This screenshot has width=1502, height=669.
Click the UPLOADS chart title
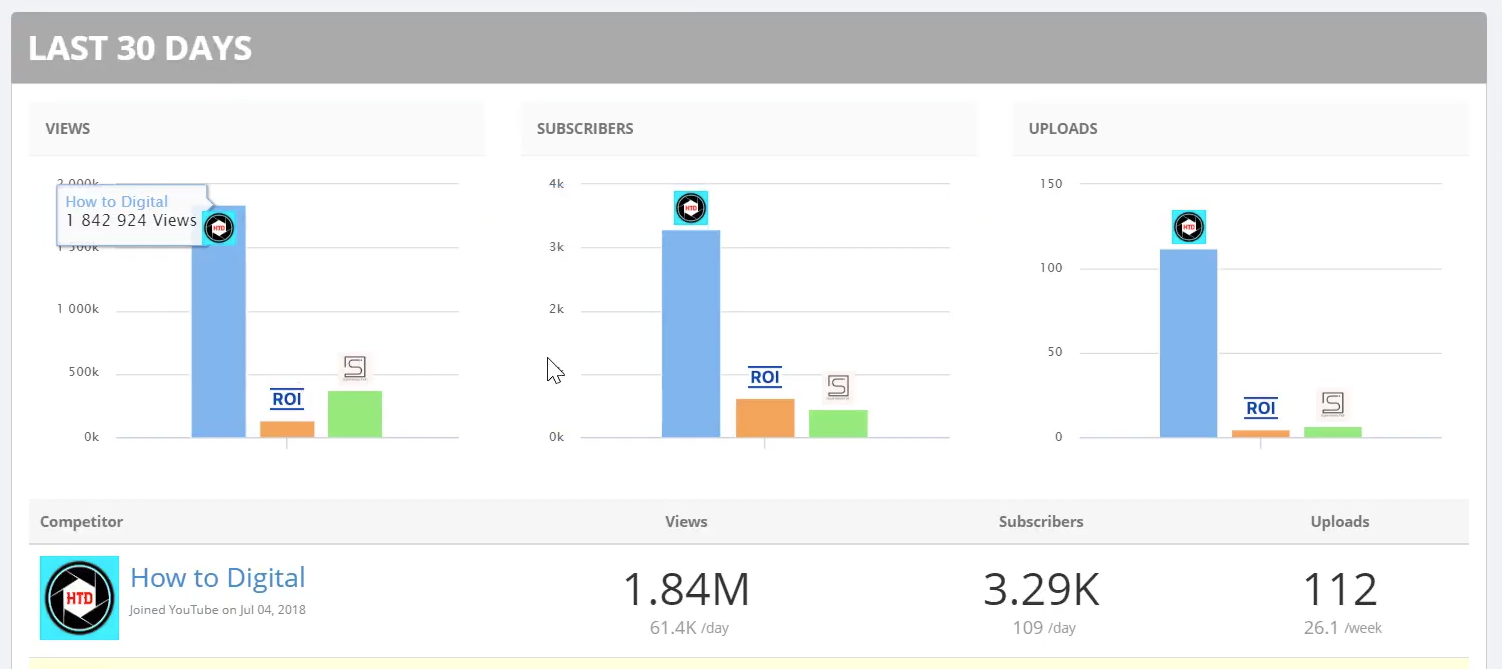coord(1063,128)
